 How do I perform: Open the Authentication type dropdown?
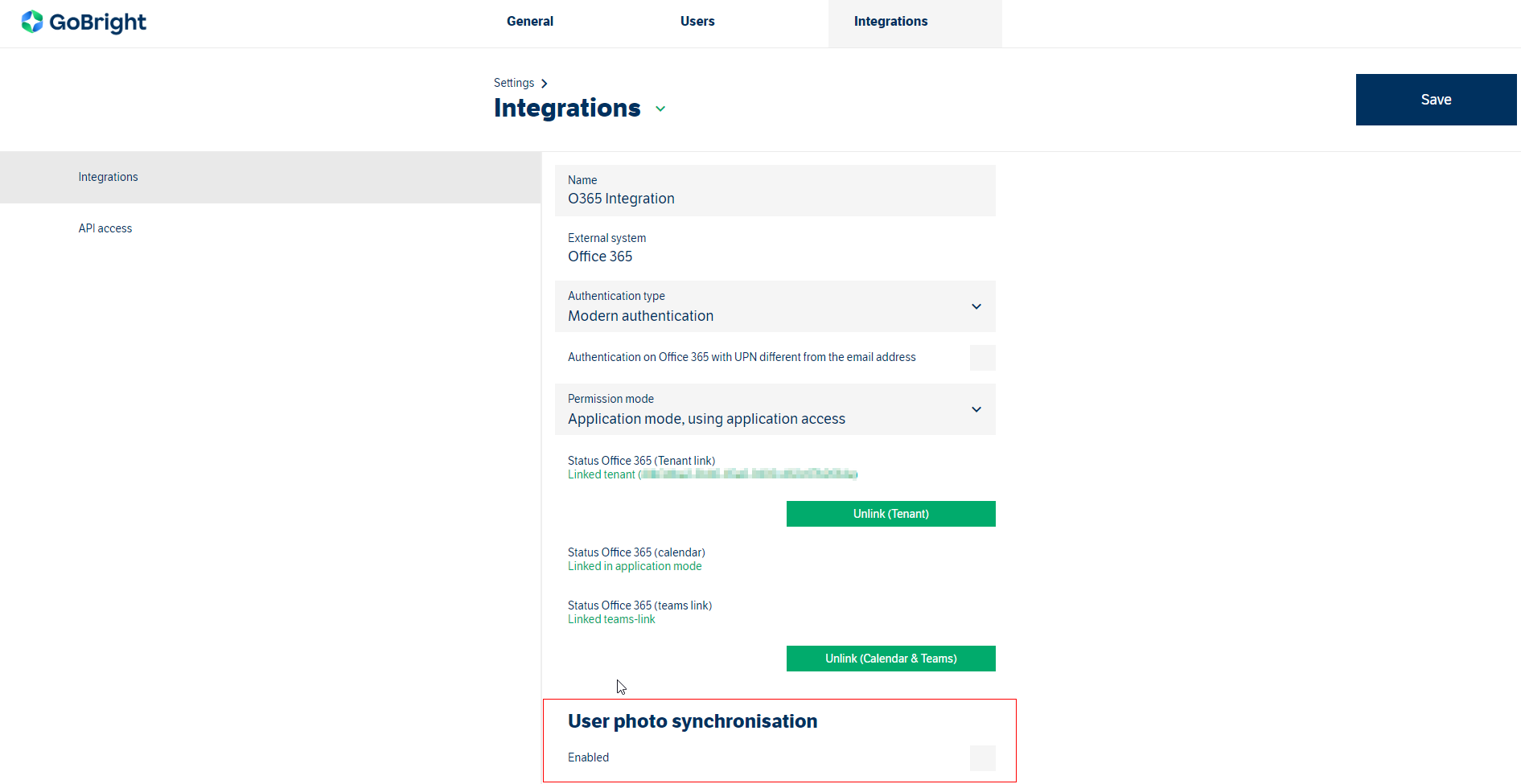[775, 306]
